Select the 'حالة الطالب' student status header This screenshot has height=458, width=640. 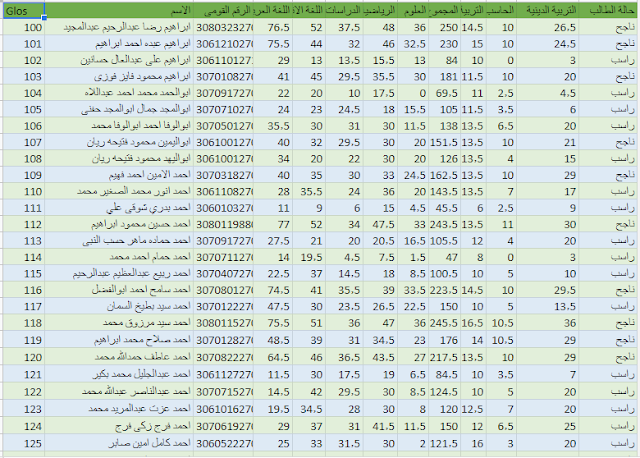pos(608,11)
